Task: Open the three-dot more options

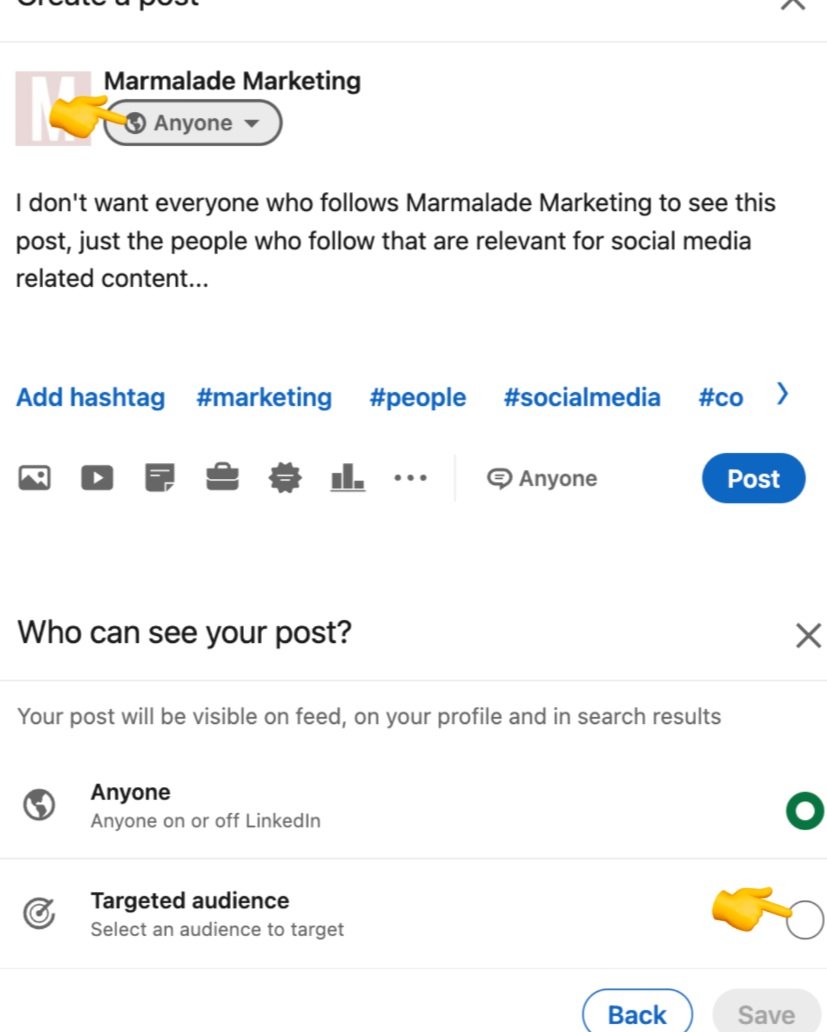Action: click(x=410, y=478)
